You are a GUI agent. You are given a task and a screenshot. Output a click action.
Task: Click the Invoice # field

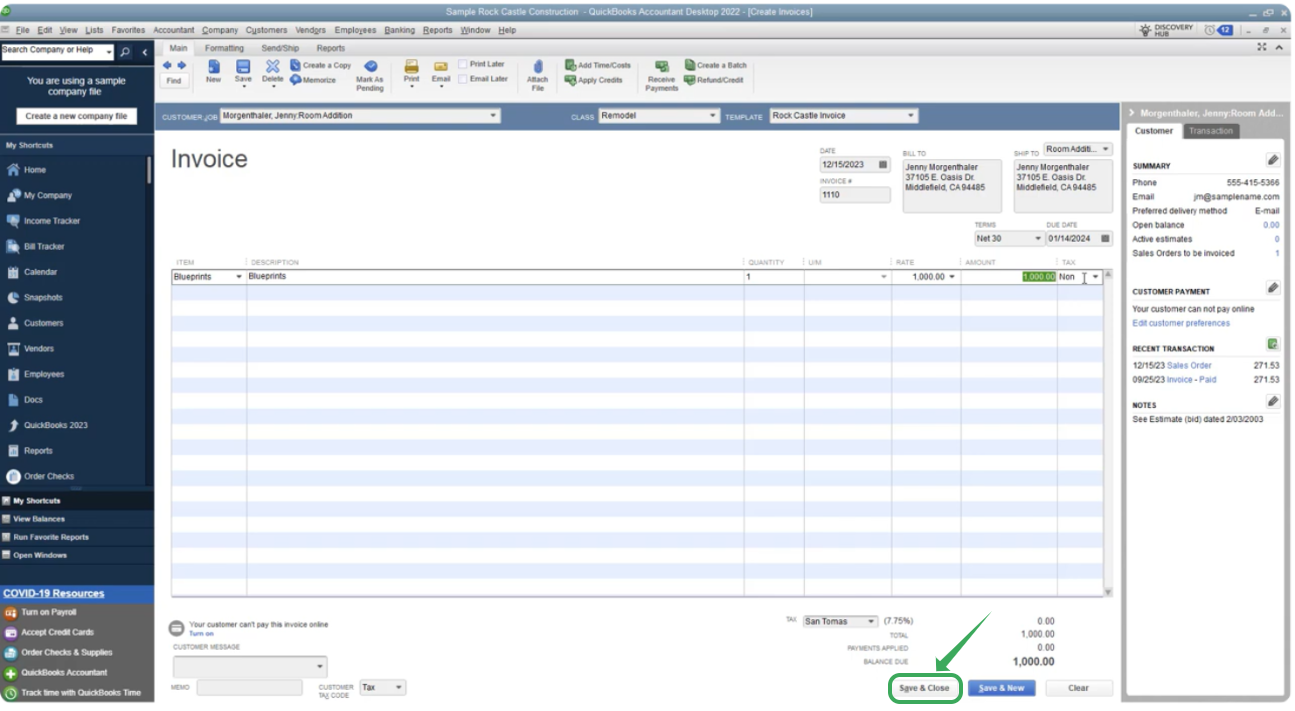click(x=855, y=195)
